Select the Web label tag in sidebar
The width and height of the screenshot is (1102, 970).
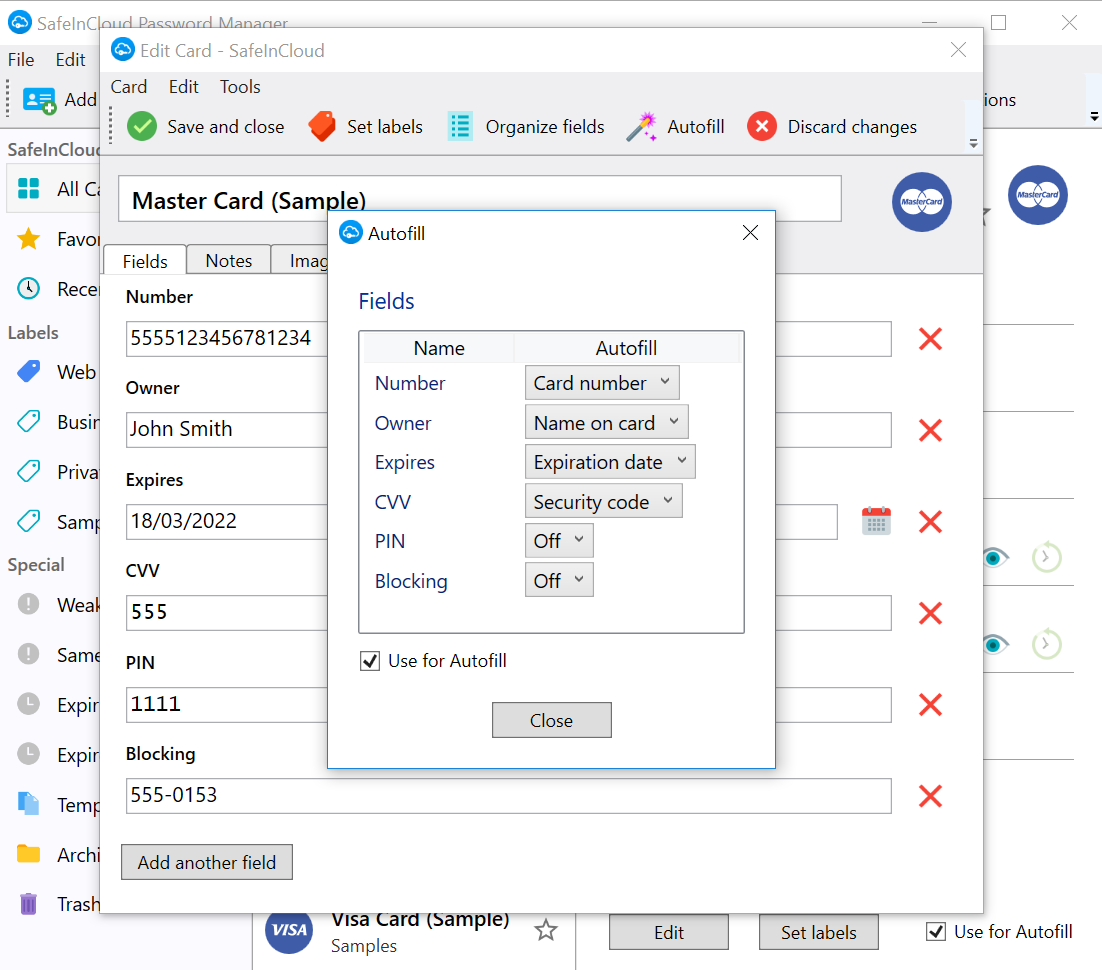click(x=29, y=372)
